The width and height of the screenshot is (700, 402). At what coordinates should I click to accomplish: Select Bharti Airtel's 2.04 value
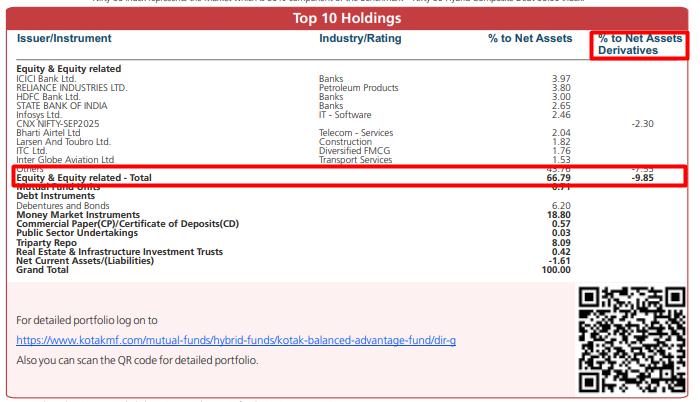[561, 133]
